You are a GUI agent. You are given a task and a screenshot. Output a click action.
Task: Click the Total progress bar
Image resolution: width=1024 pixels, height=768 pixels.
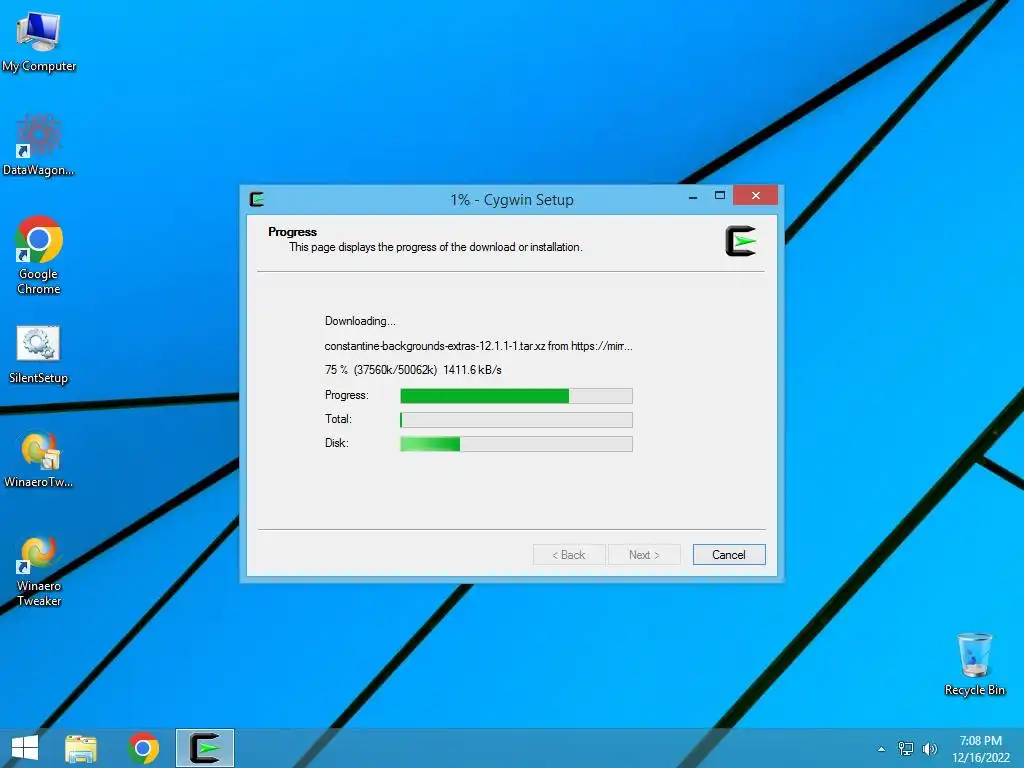click(x=516, y=419)
